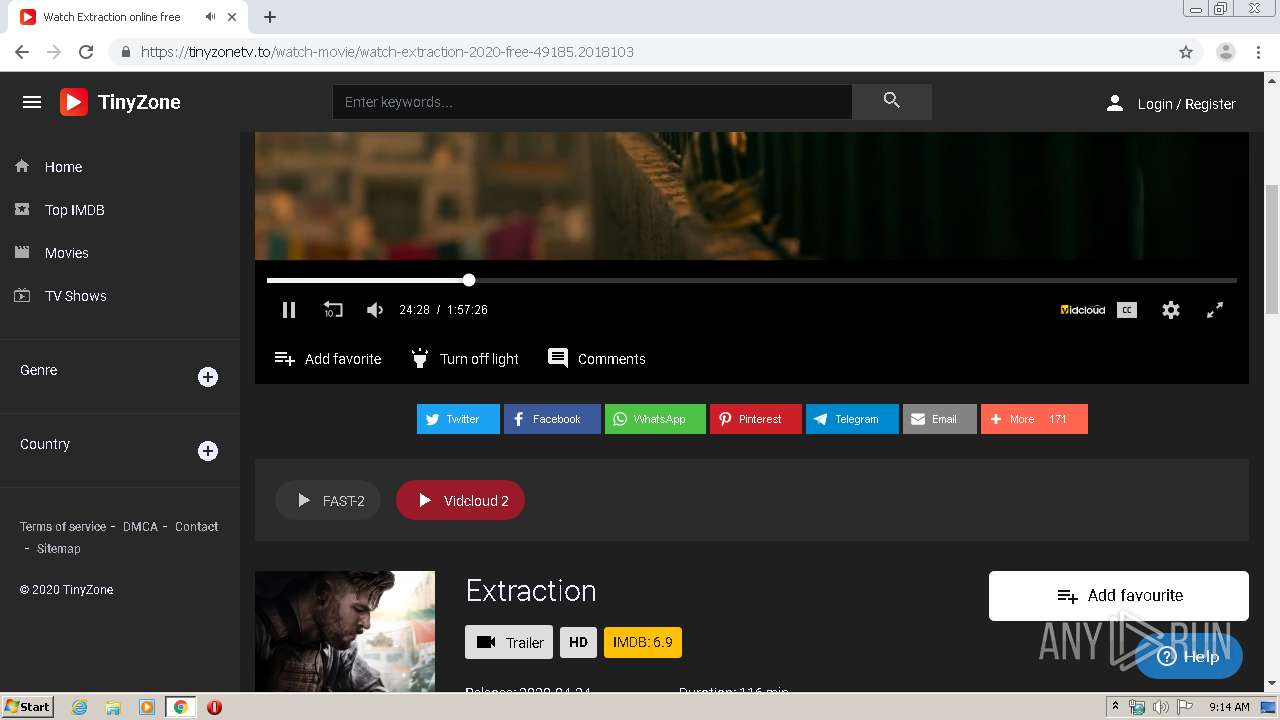The height and width of the screenshot is (720, 1280).
Task: Go back in the browser
Action: point(22,52)
